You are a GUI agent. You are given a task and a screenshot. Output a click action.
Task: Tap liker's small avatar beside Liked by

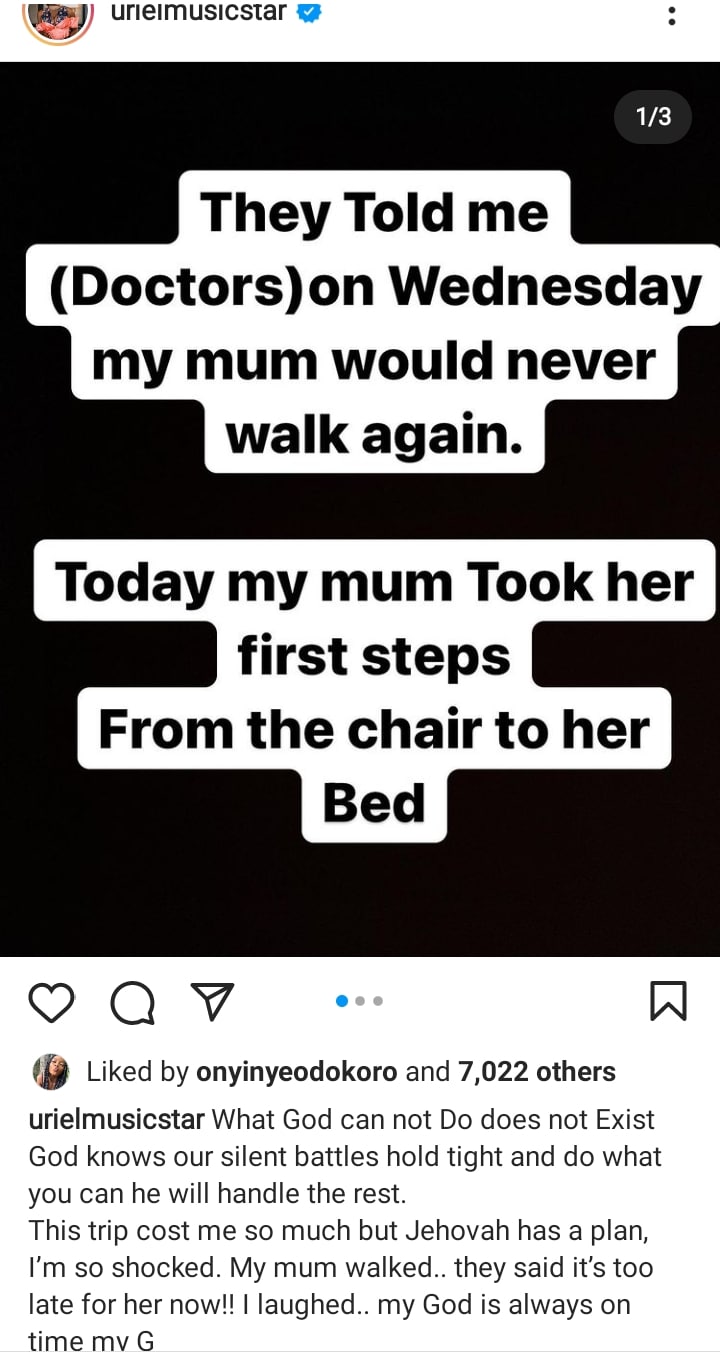(51, 1072)
